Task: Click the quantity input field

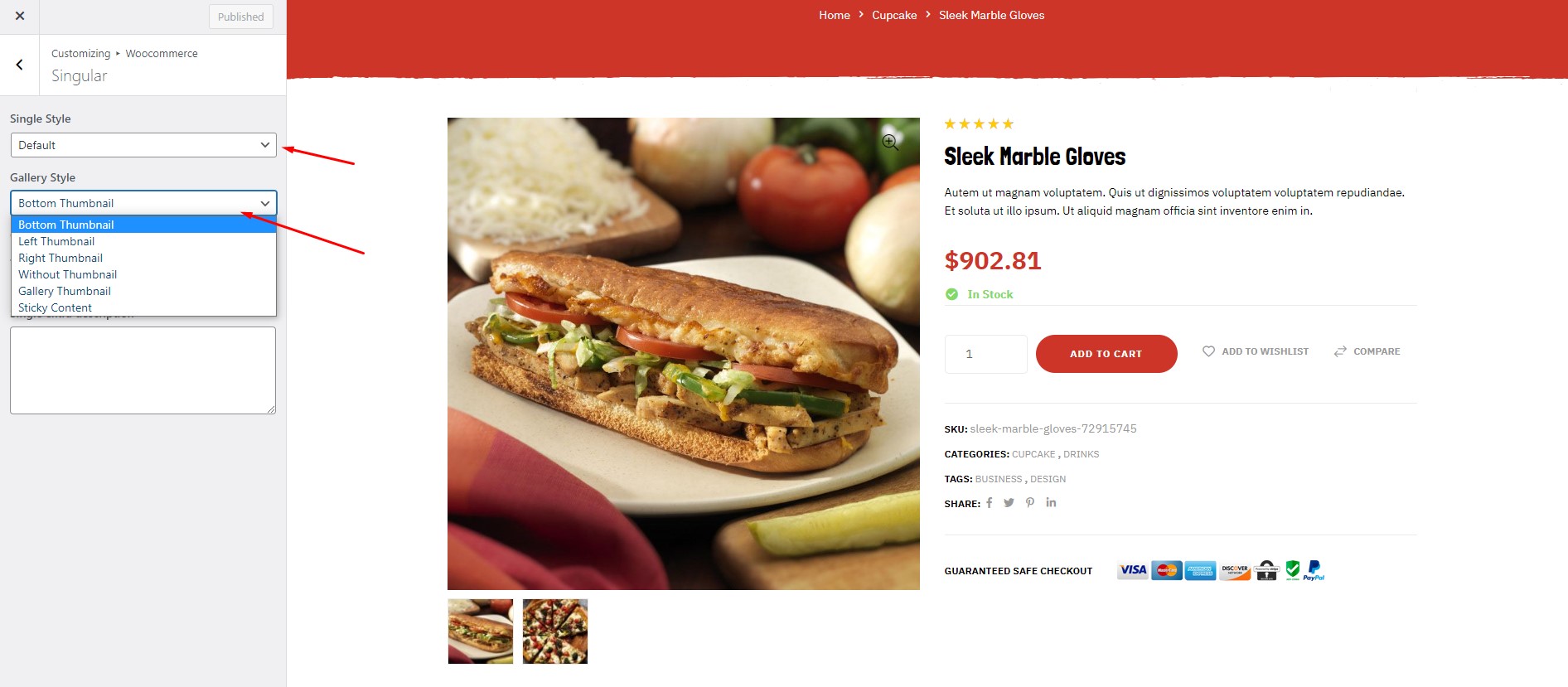Action: [x=985, y=354]
